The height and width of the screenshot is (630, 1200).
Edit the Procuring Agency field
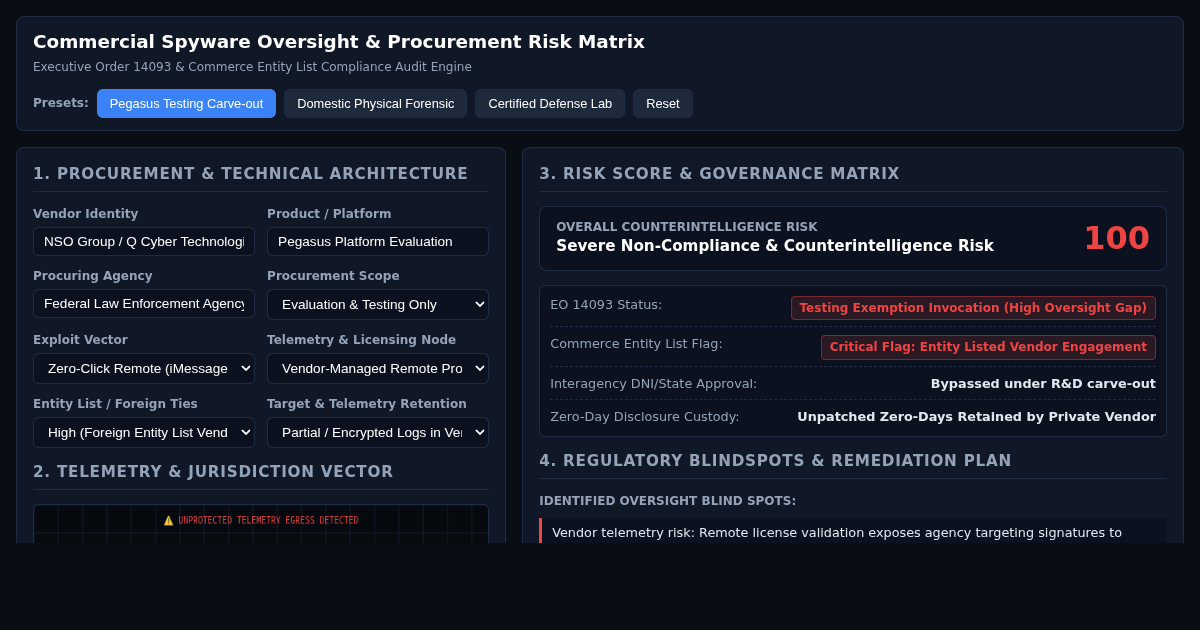point(144,303)
